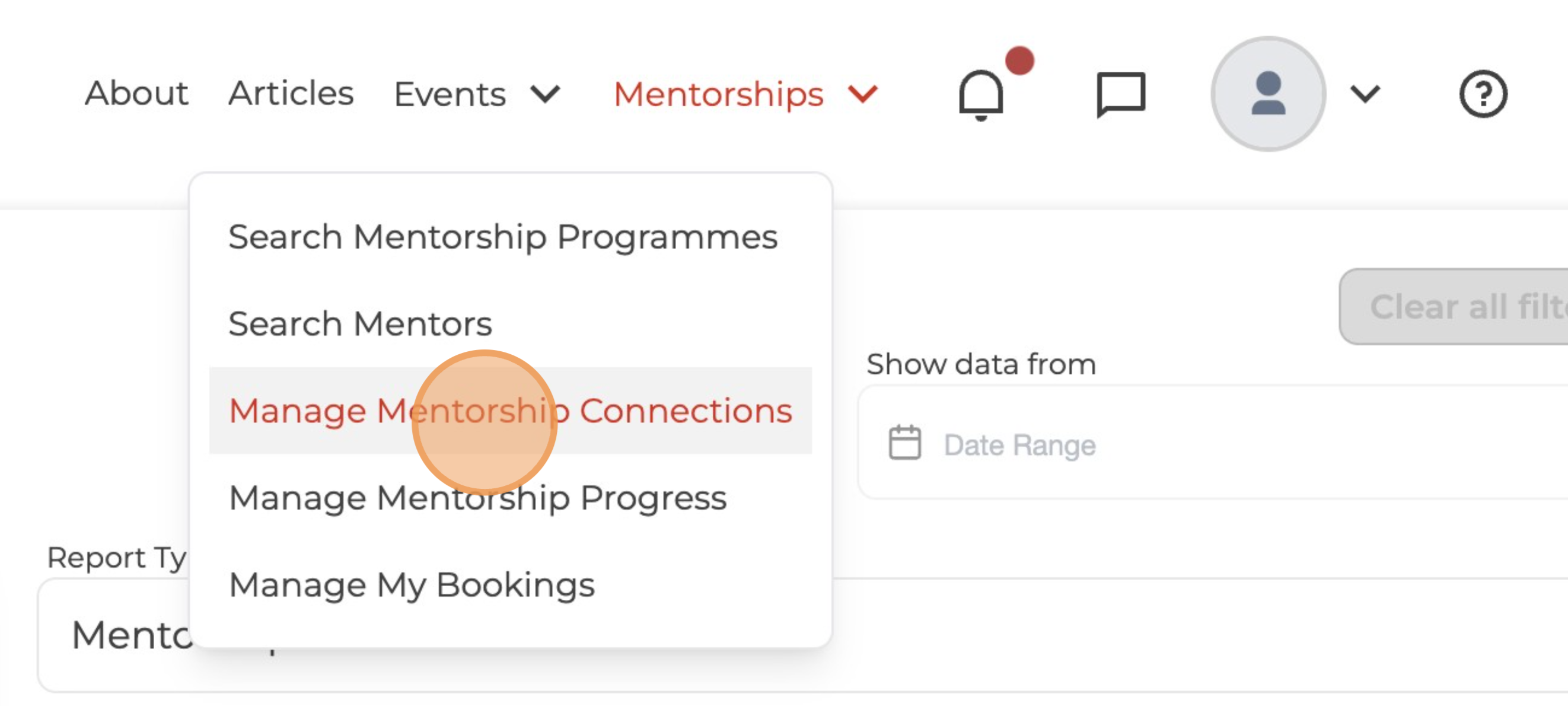Open the Report Type dropdown
The image size is (1568, 706).
click(116, 635)
